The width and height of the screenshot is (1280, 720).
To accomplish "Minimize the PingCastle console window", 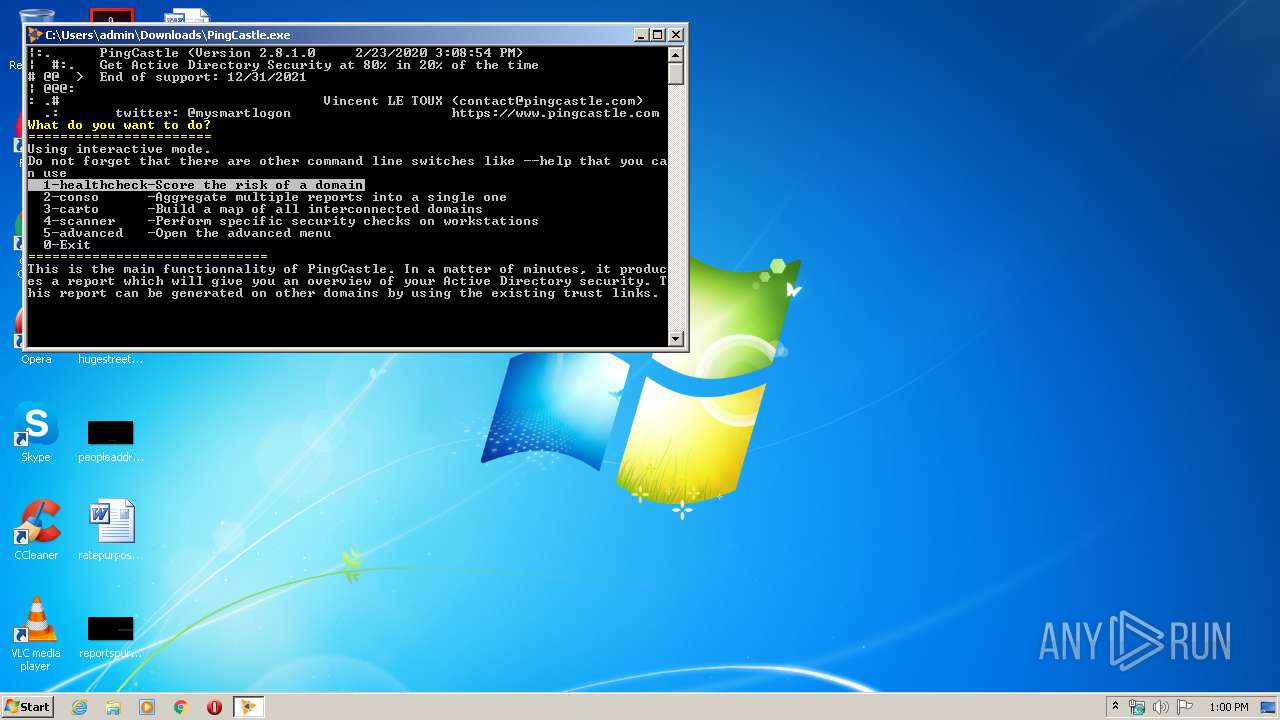I will [x=642, y=35].
